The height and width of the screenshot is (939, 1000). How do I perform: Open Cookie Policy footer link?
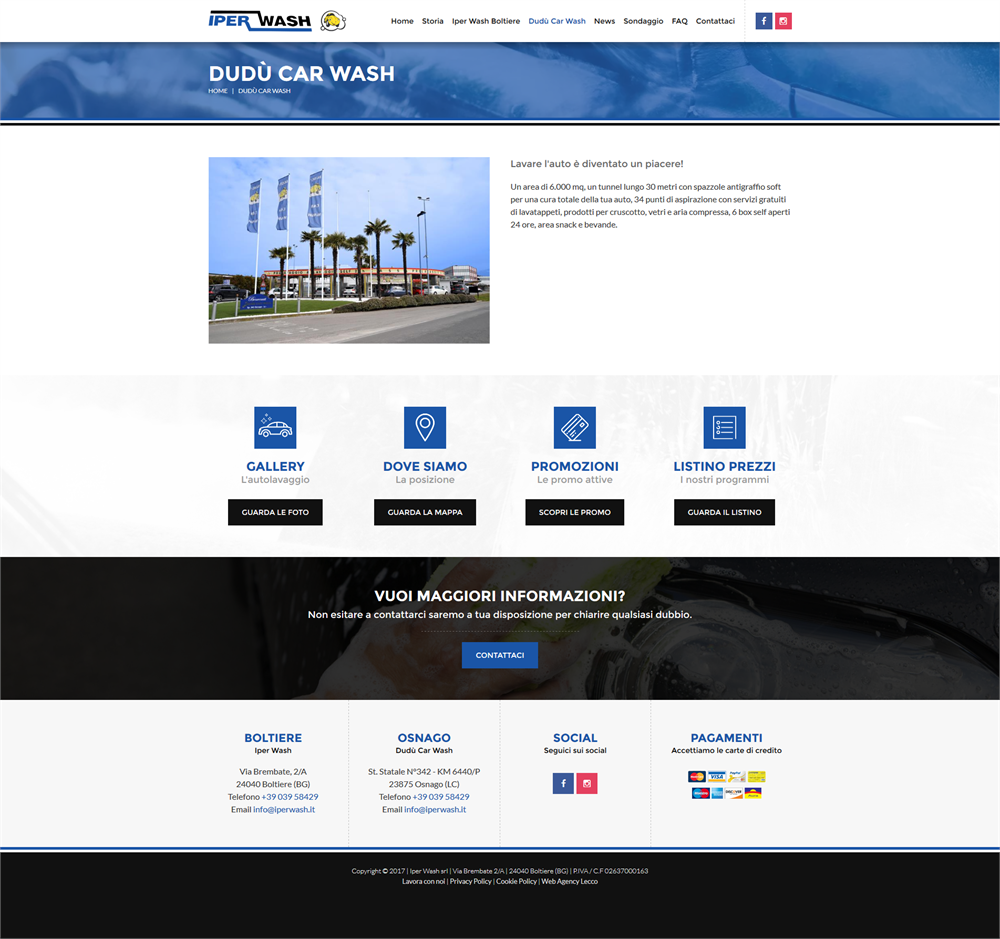tap(517, 882)
